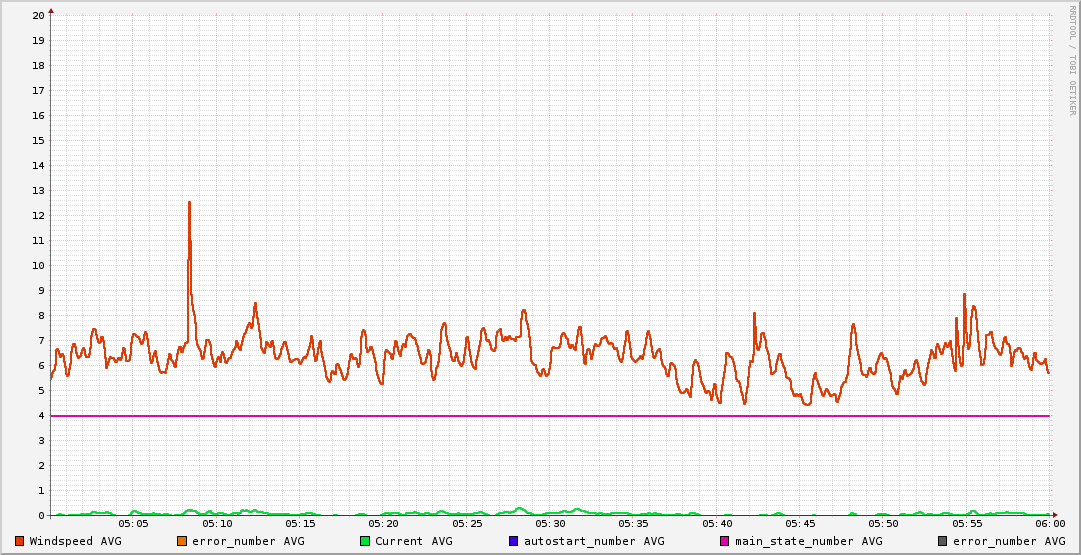The width and height of the screenshot is (1081, 555).
Task: Select the green Current AVG legend swatch
Action: pyautogui.click(x=365, y=541)
